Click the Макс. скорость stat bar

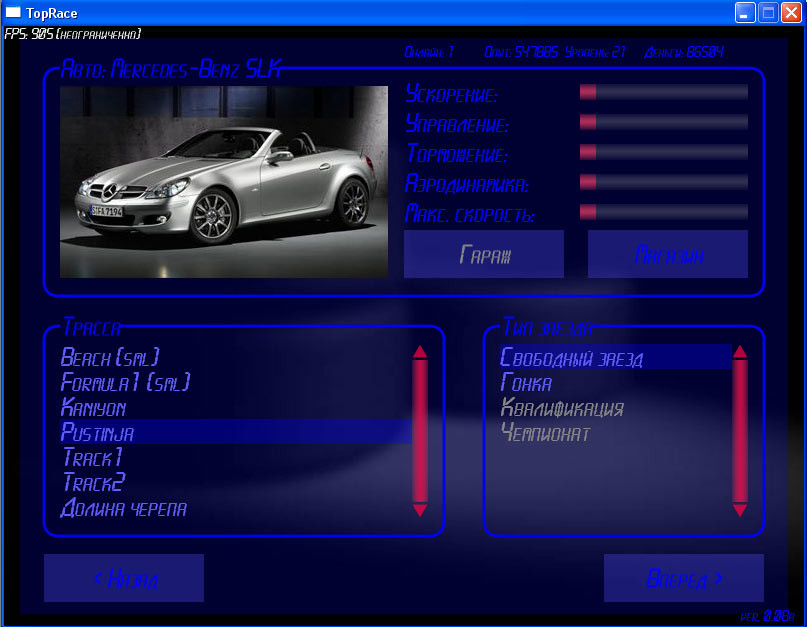point(664,212)
